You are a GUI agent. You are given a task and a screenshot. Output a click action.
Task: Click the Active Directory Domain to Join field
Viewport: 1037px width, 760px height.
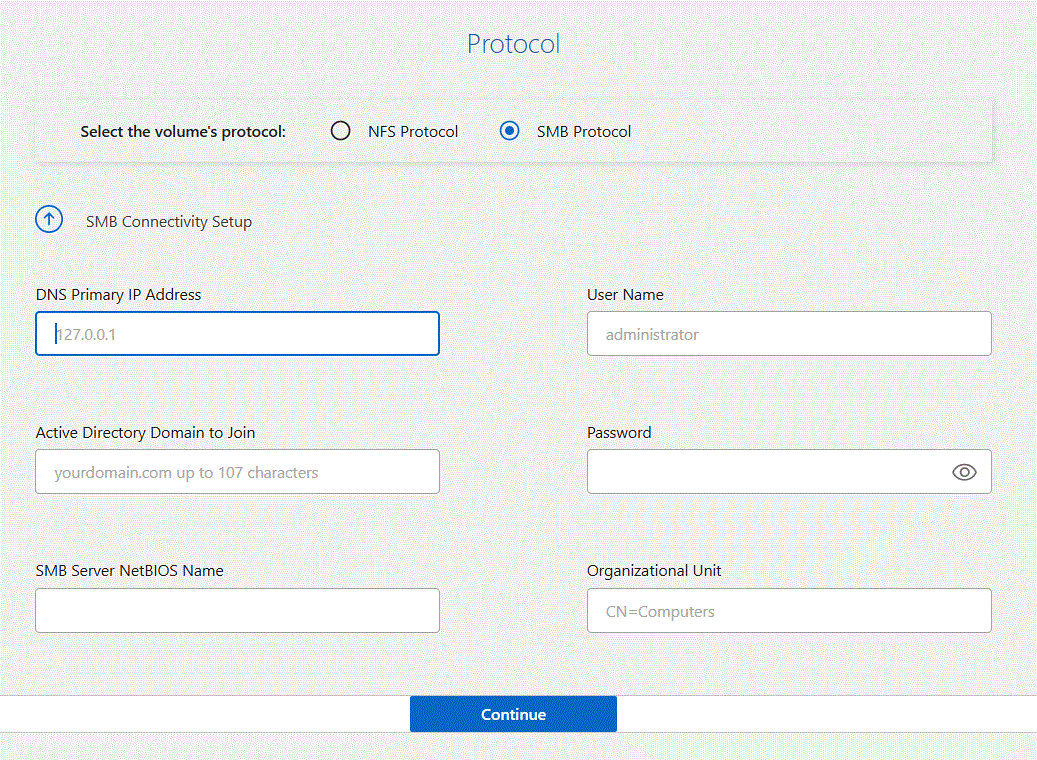tap(237, 471)
